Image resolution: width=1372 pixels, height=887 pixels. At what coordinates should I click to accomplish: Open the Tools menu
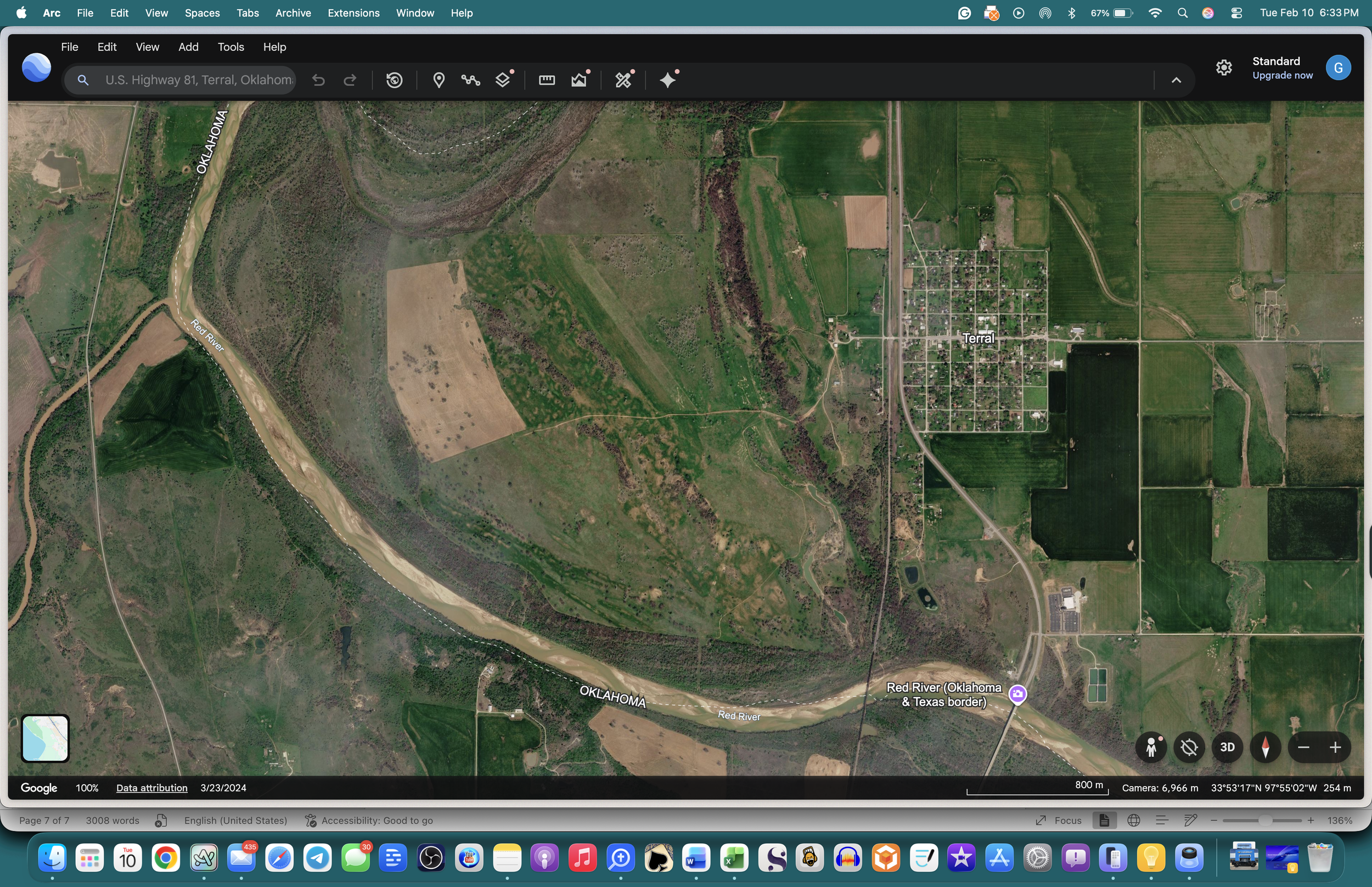point(230,47)
